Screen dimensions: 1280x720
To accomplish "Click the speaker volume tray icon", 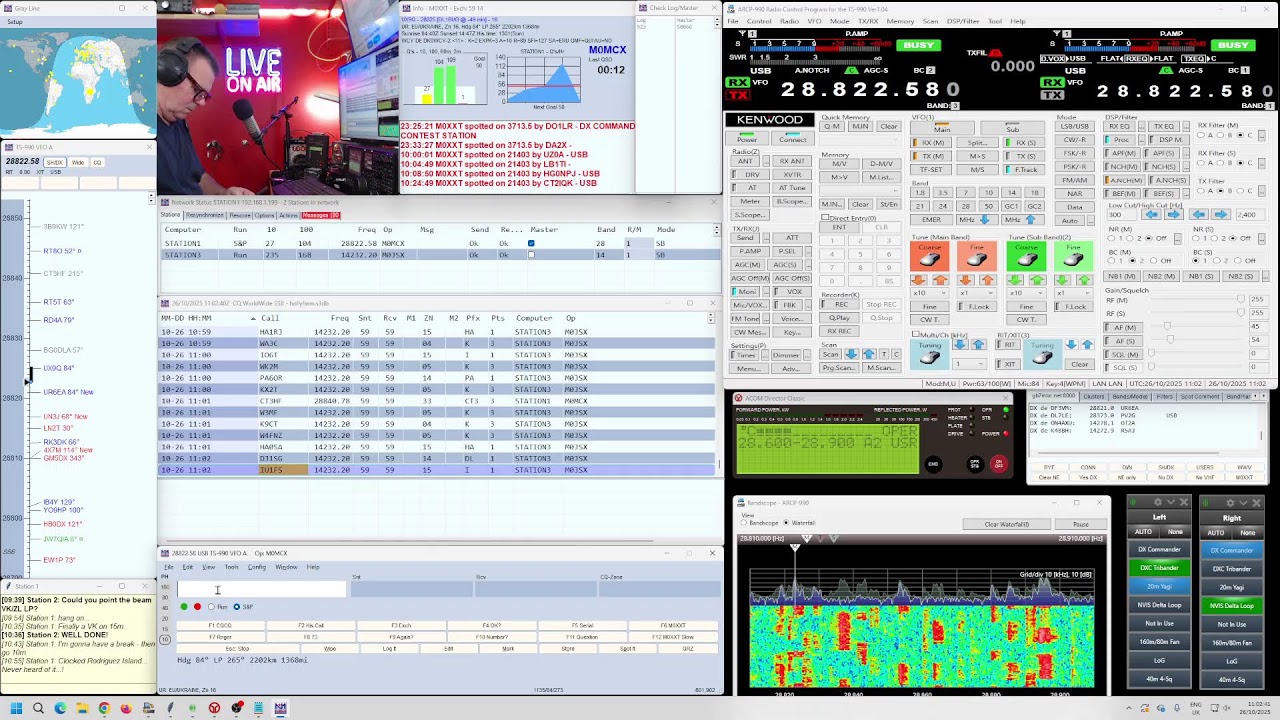I will point(1227,708).
